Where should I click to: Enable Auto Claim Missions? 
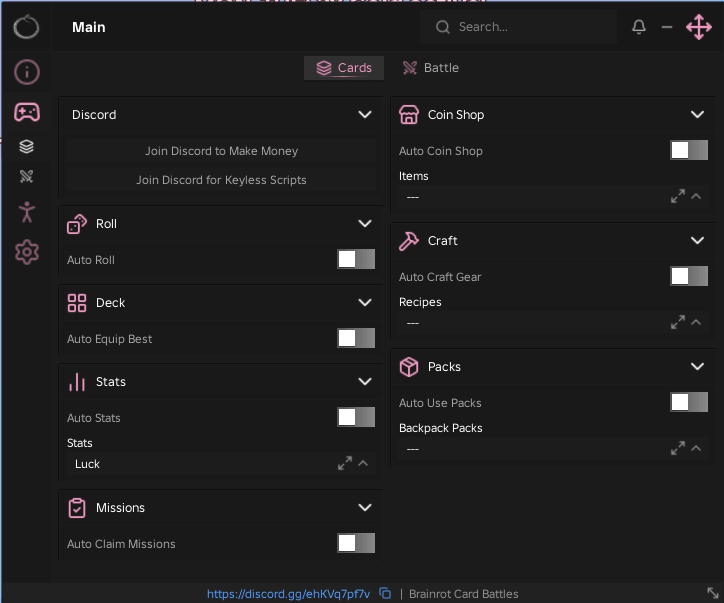356,543
